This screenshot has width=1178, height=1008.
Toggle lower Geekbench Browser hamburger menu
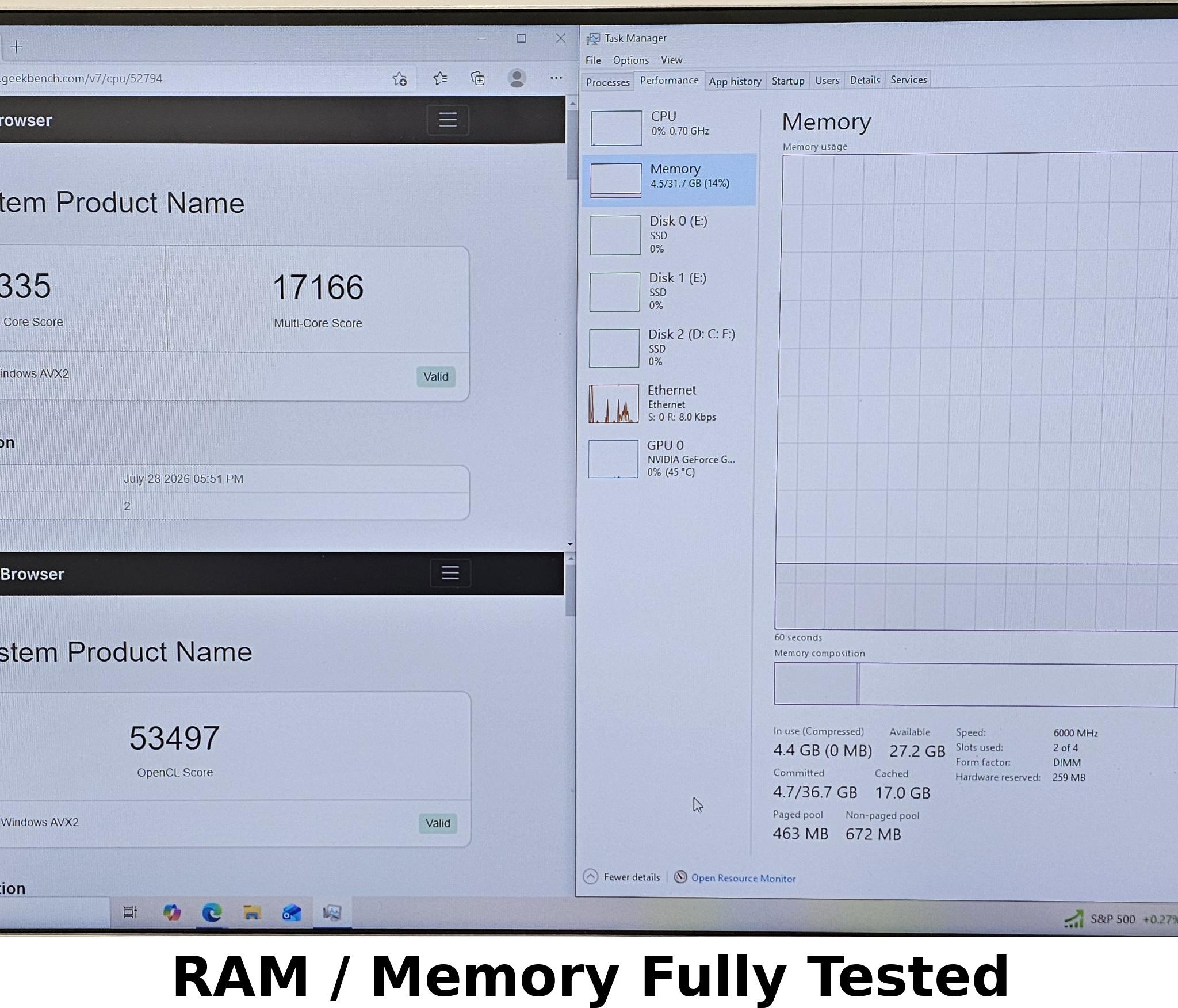pos(450,573)
